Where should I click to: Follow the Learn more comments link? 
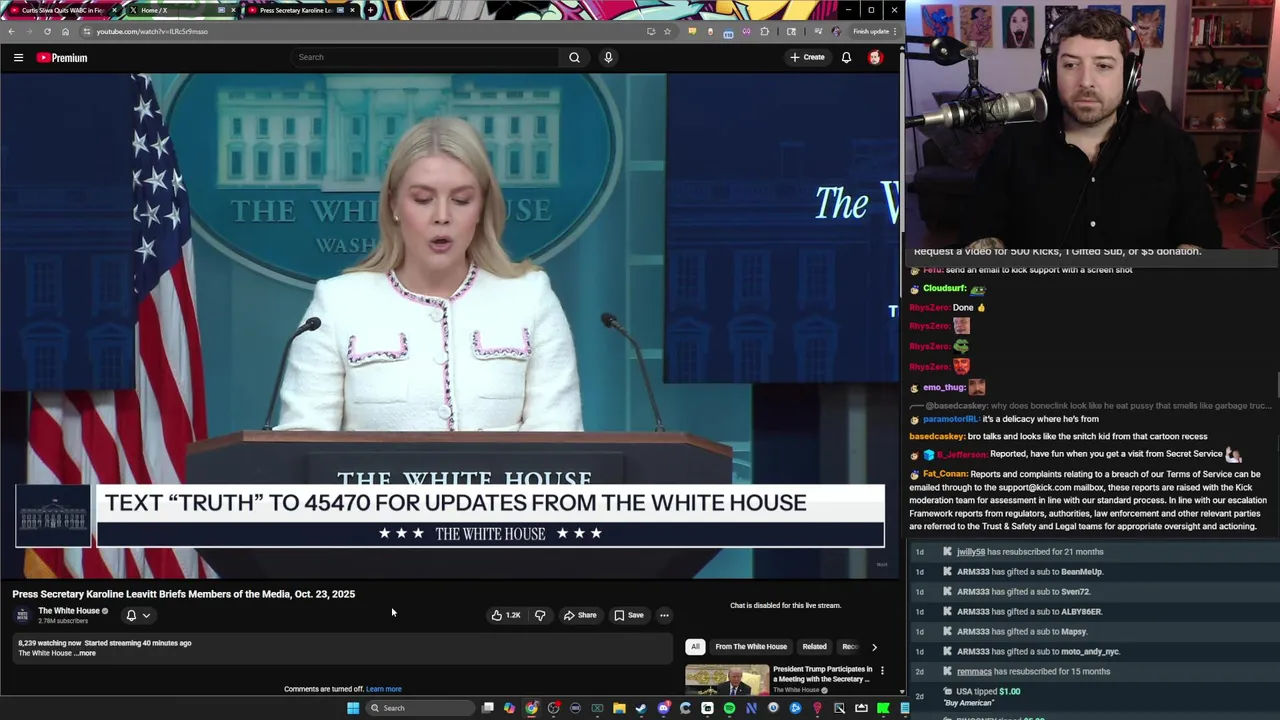pyautogui.click(x=384, y=689)
